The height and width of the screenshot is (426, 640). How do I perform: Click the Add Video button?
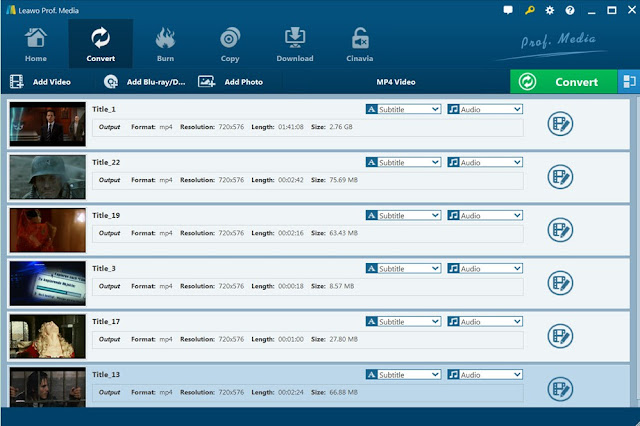(40, 82)
